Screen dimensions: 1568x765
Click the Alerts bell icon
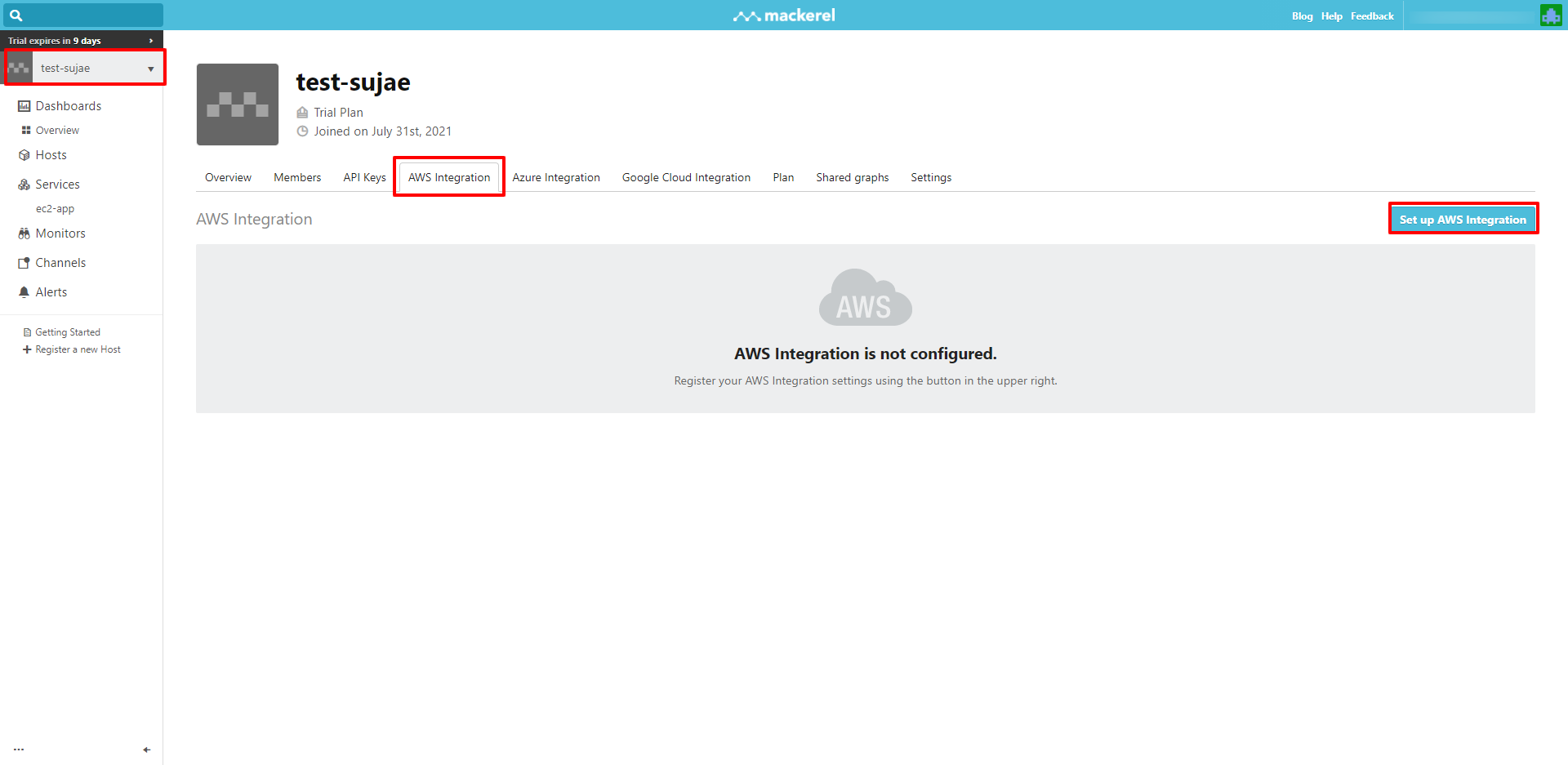(x=24, y=292)
